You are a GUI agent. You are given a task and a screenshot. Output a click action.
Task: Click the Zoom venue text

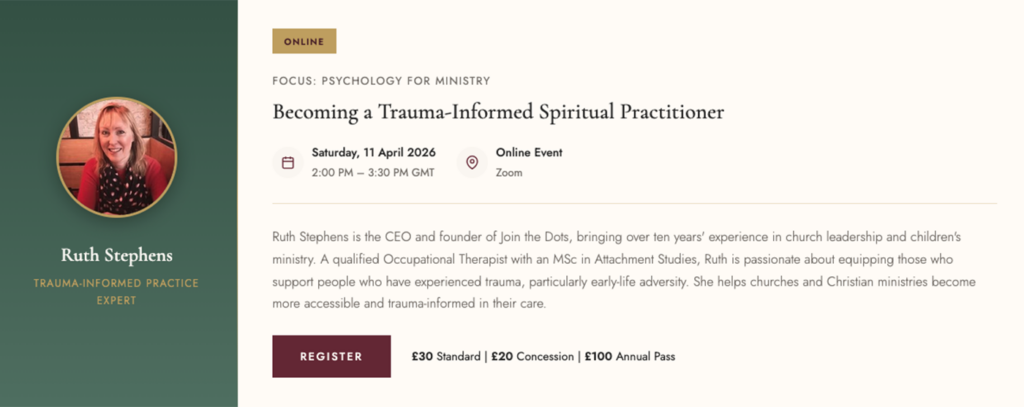point(509,172)
